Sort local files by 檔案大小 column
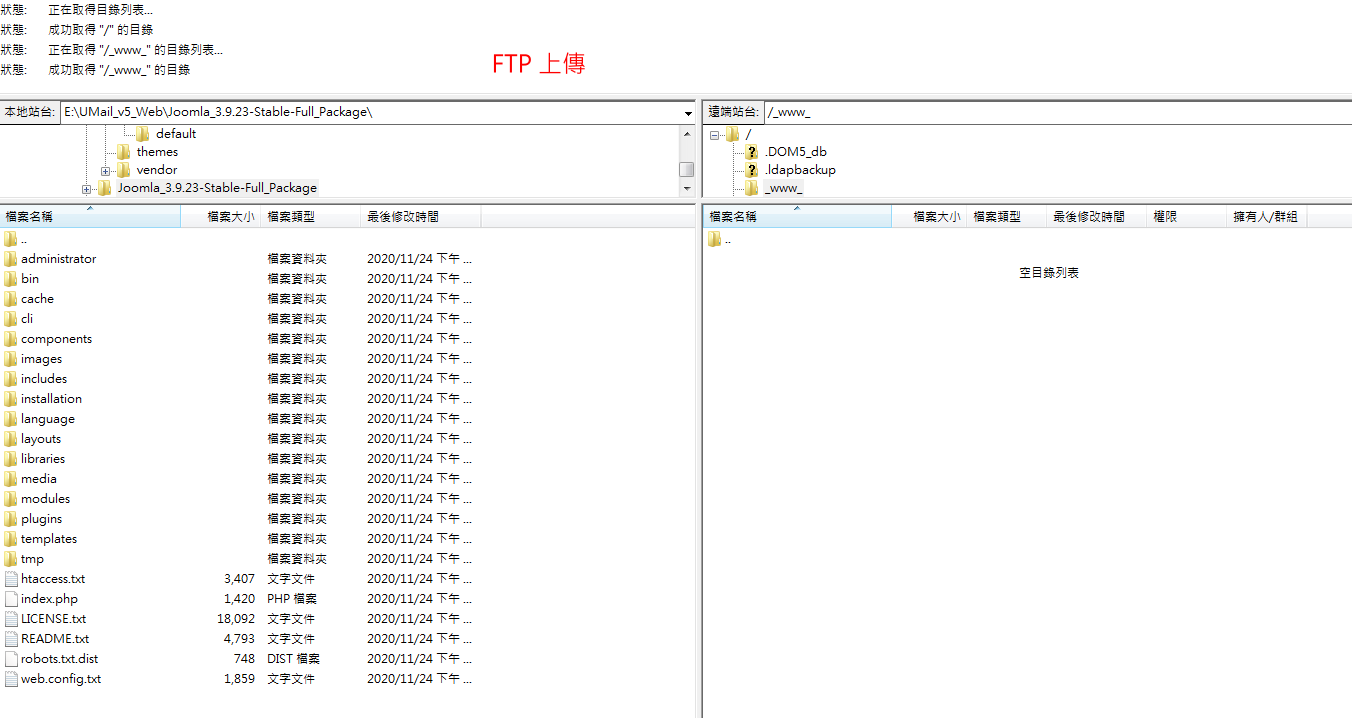 click(x=230, y=216)
